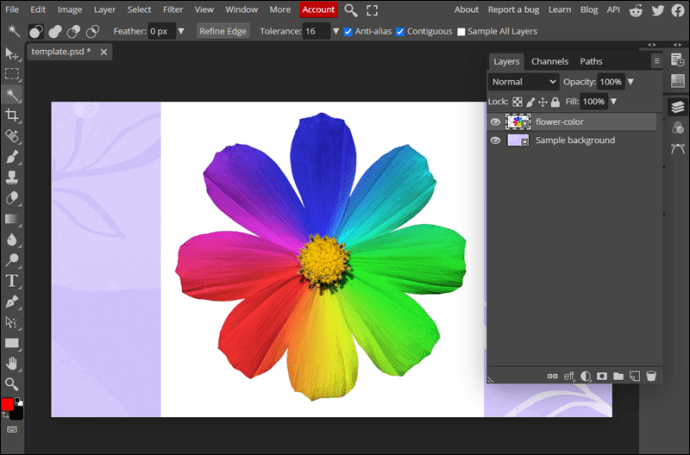The width and height of the screenshot is (690, 455).
Task: Select the Rectangle Select tool
Action: 12,75
